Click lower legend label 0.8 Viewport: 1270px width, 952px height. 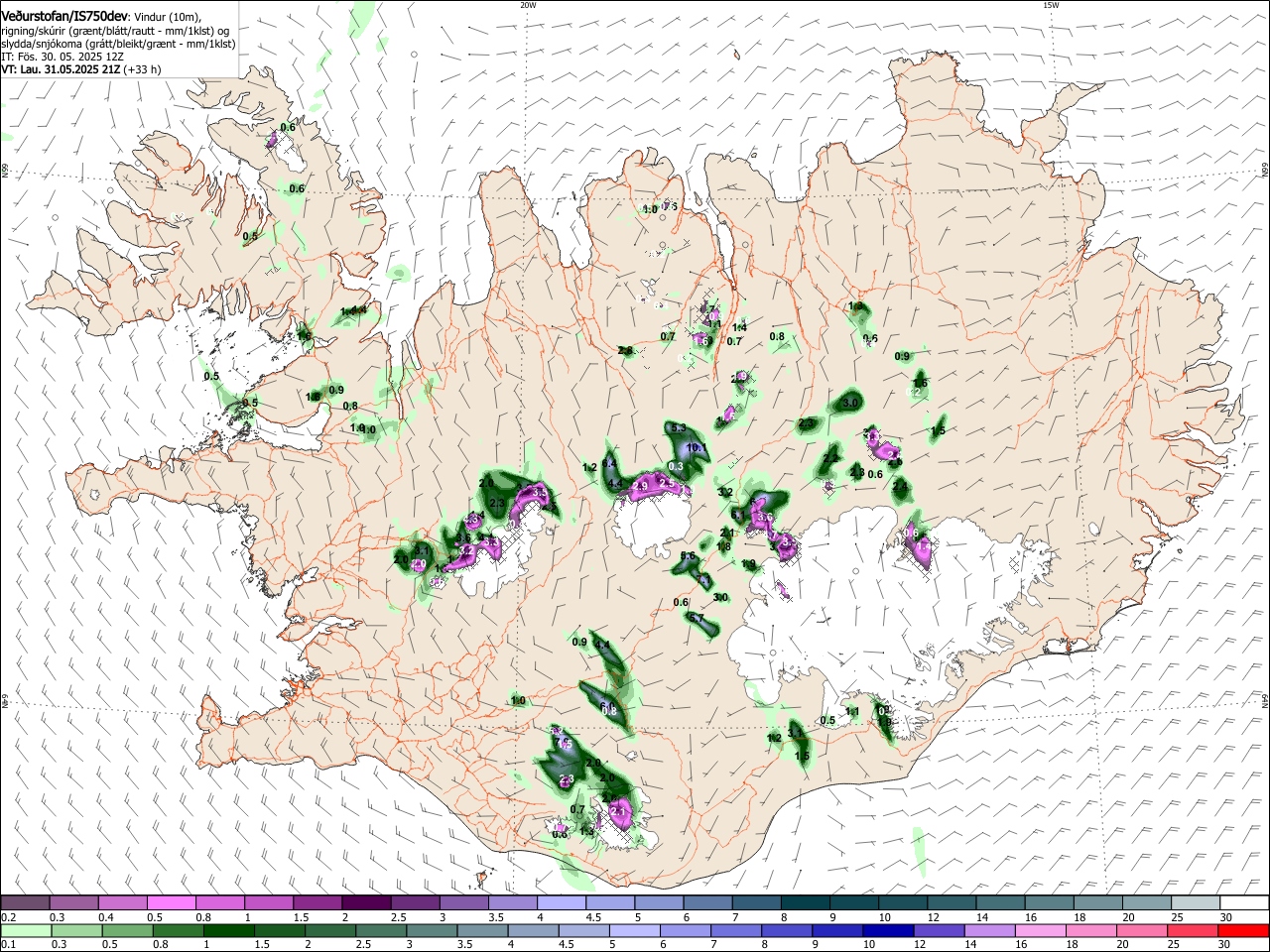point(160,945)
